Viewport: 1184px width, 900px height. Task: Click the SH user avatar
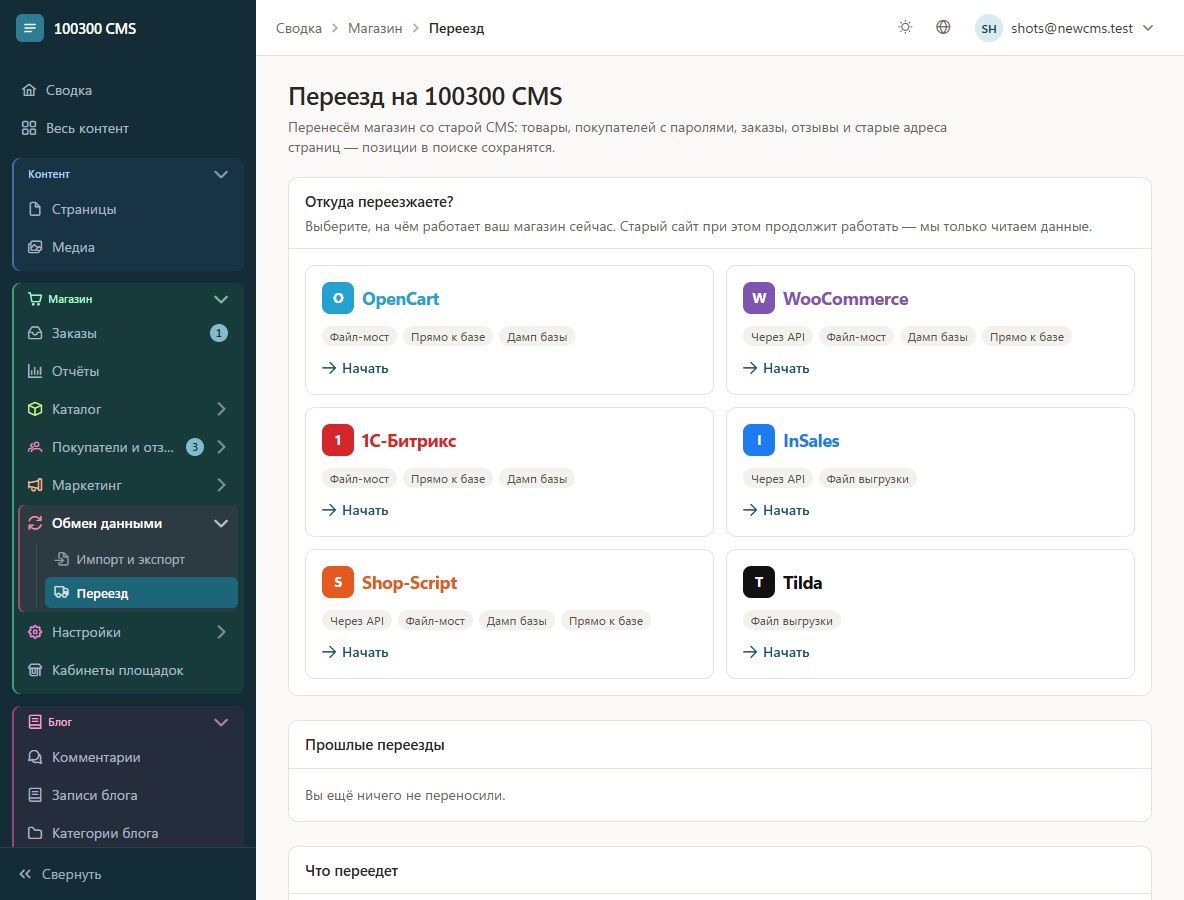point(988,29)
